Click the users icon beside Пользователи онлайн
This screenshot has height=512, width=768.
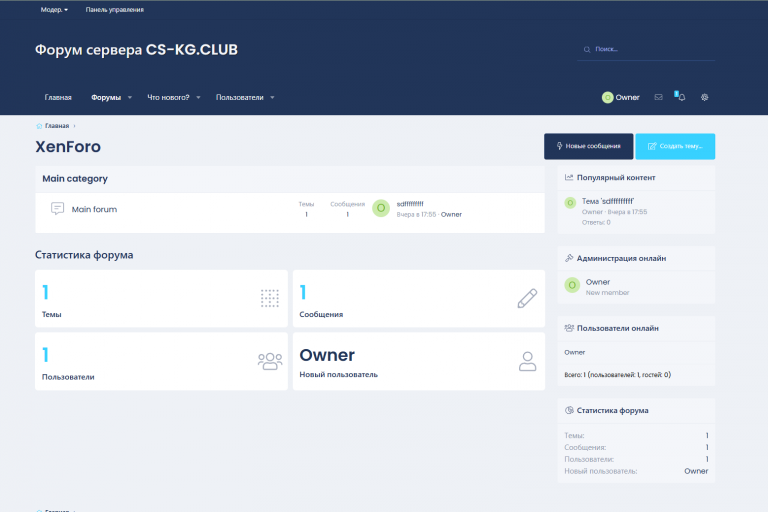coord(569,328)
